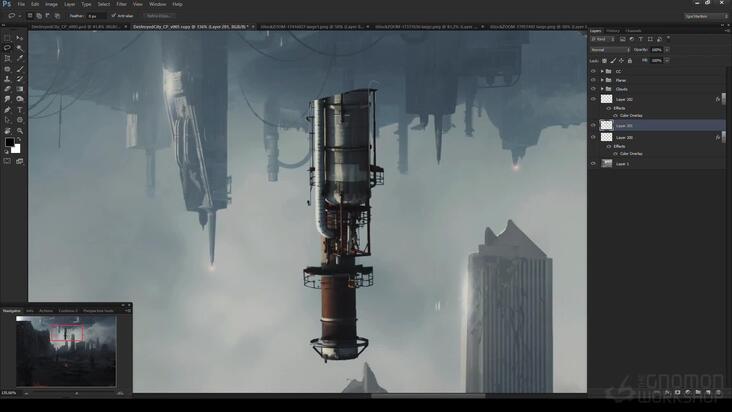Select the Crop tool

point(7,58)
